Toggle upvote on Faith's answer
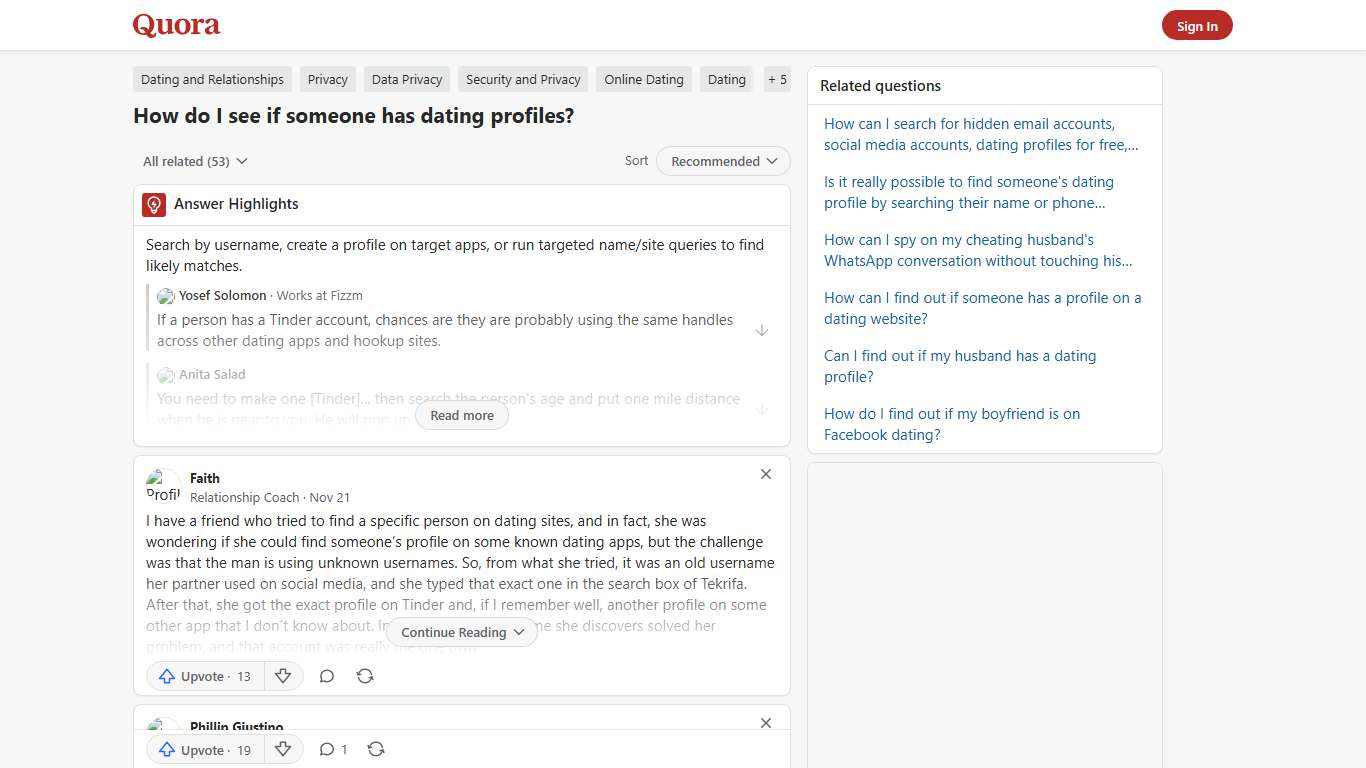Viewport: 1366px width, 768px height. 203,676
